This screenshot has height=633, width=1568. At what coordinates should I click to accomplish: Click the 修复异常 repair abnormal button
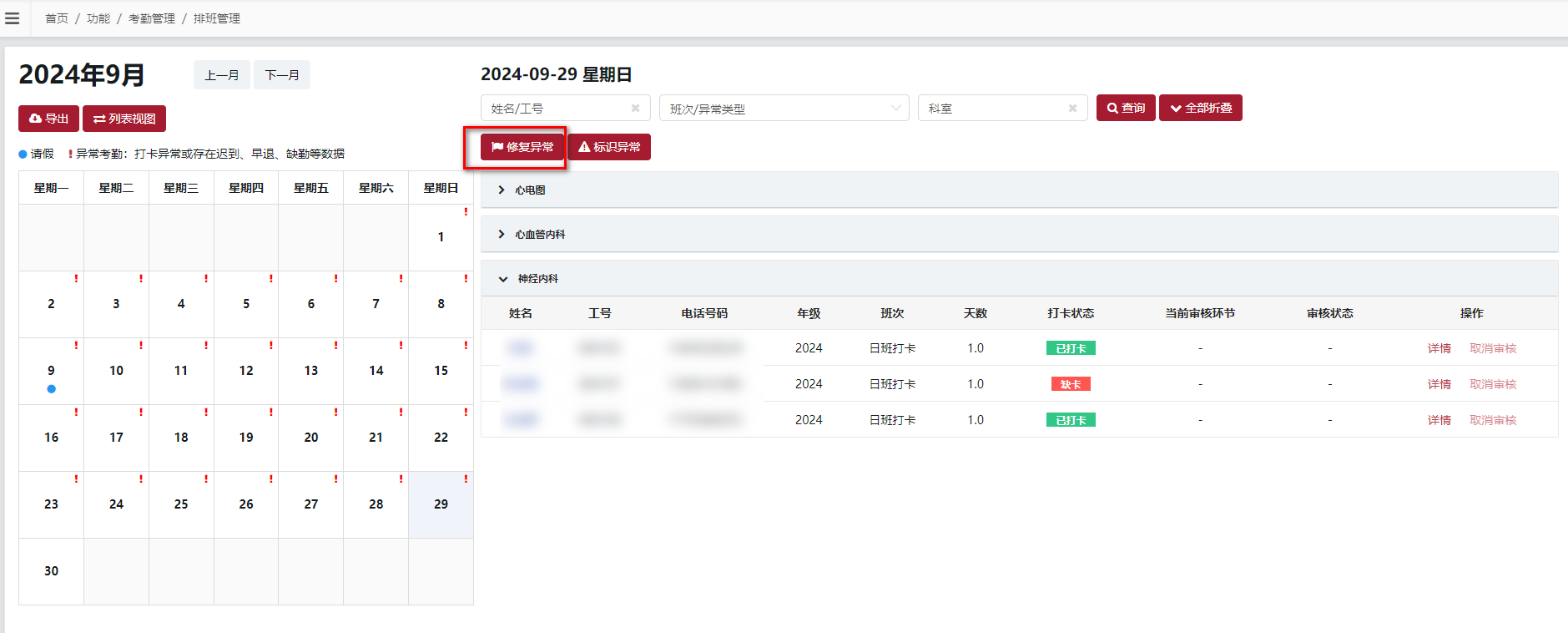[x=522, y=147]
